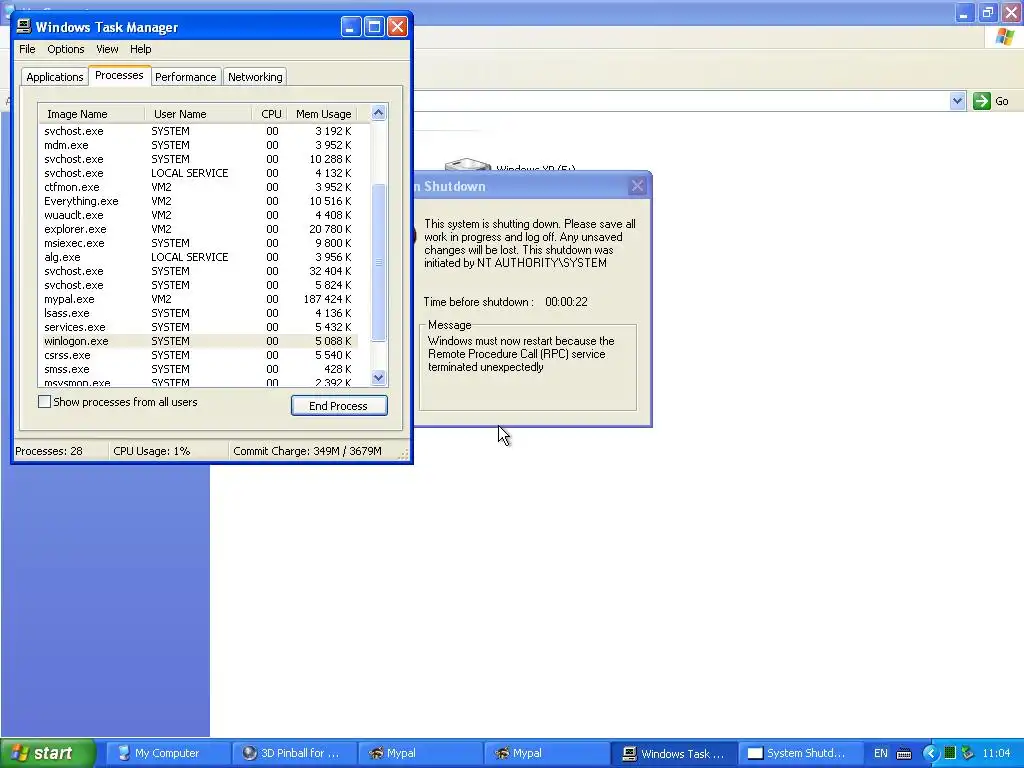Close the System Shutdown dialog

pos(637,186)
